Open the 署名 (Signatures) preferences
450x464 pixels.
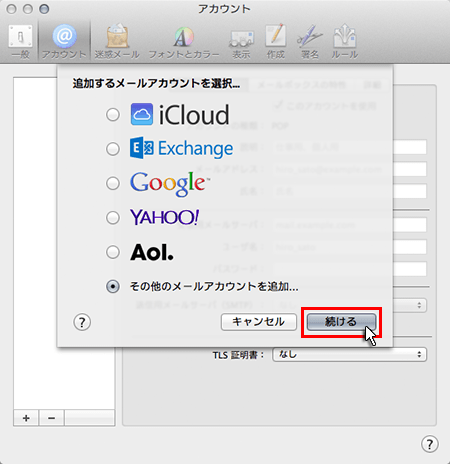[x=310, y=41]
